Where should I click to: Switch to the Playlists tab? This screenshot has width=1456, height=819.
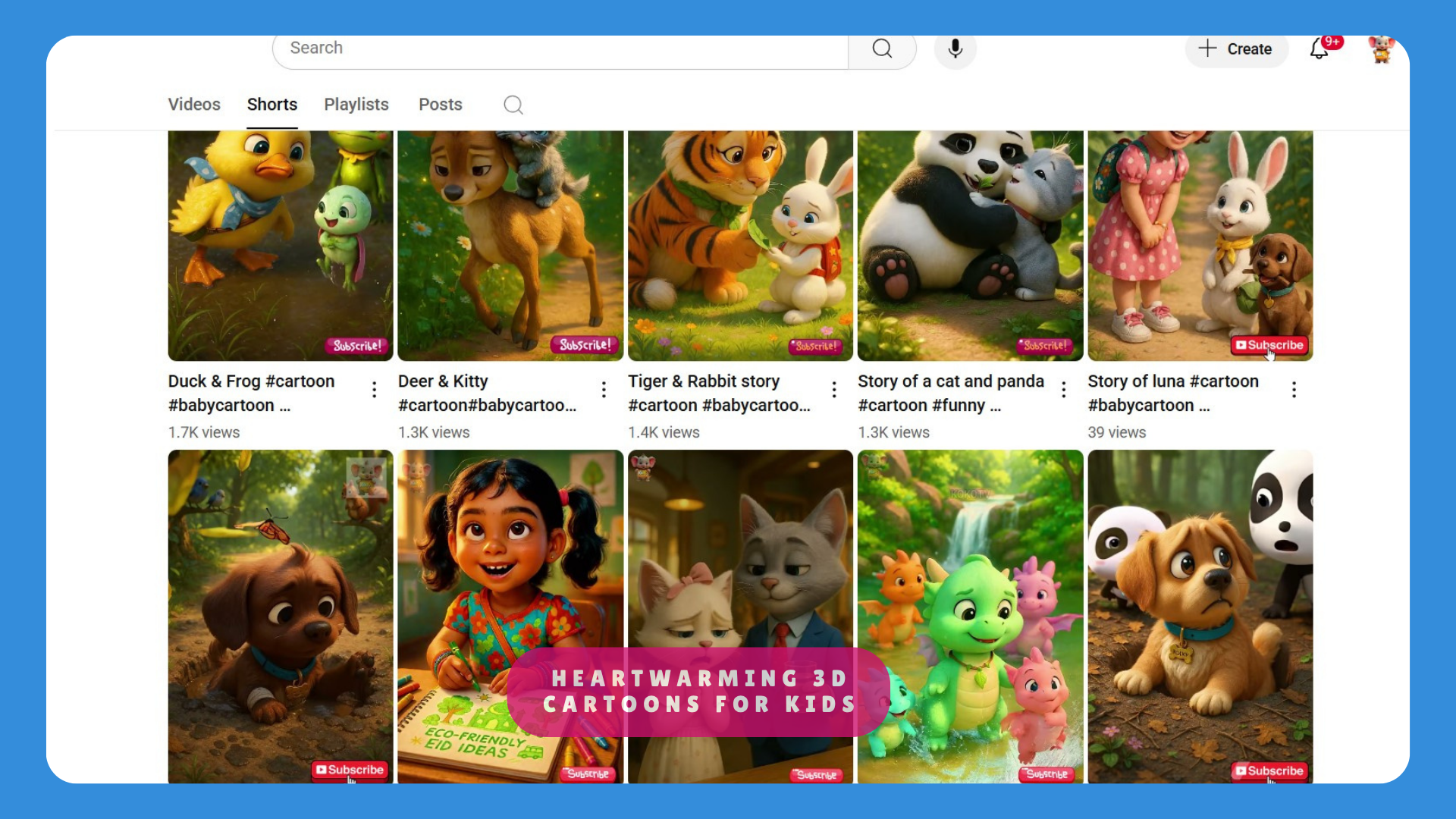coord(356,105)
